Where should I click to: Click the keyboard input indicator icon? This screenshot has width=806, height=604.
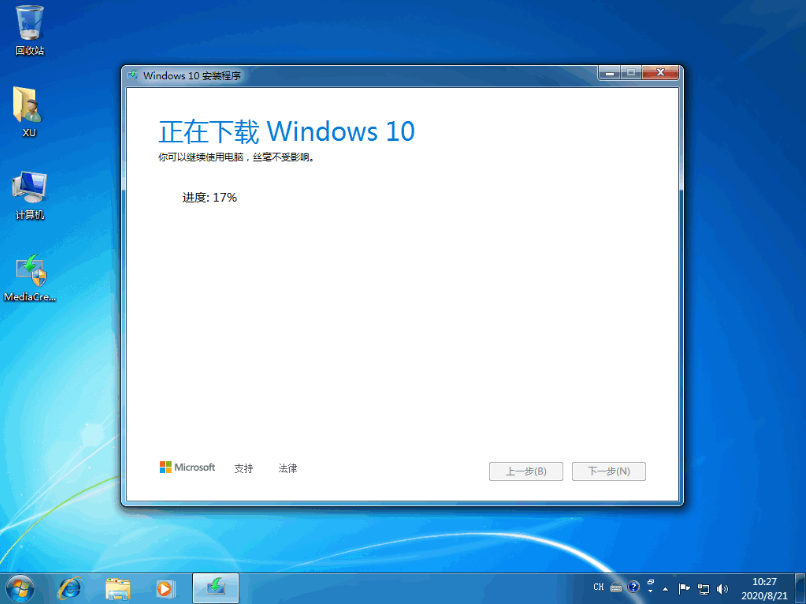click(x=615, y=587)
